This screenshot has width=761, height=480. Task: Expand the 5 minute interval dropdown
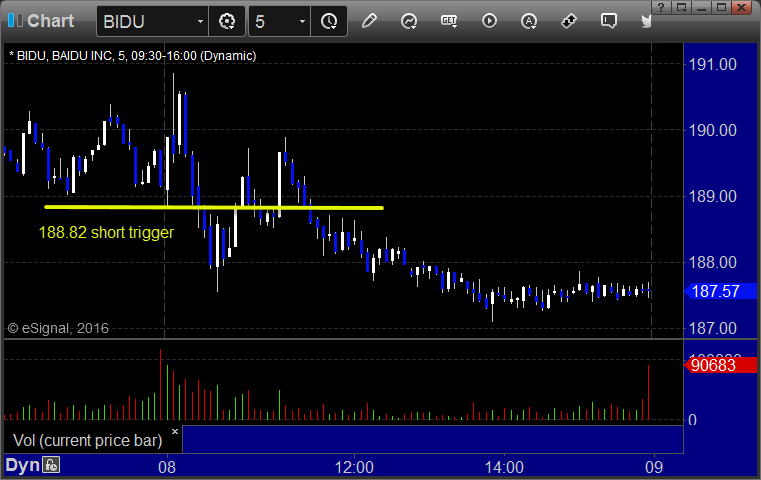[302, 22]
